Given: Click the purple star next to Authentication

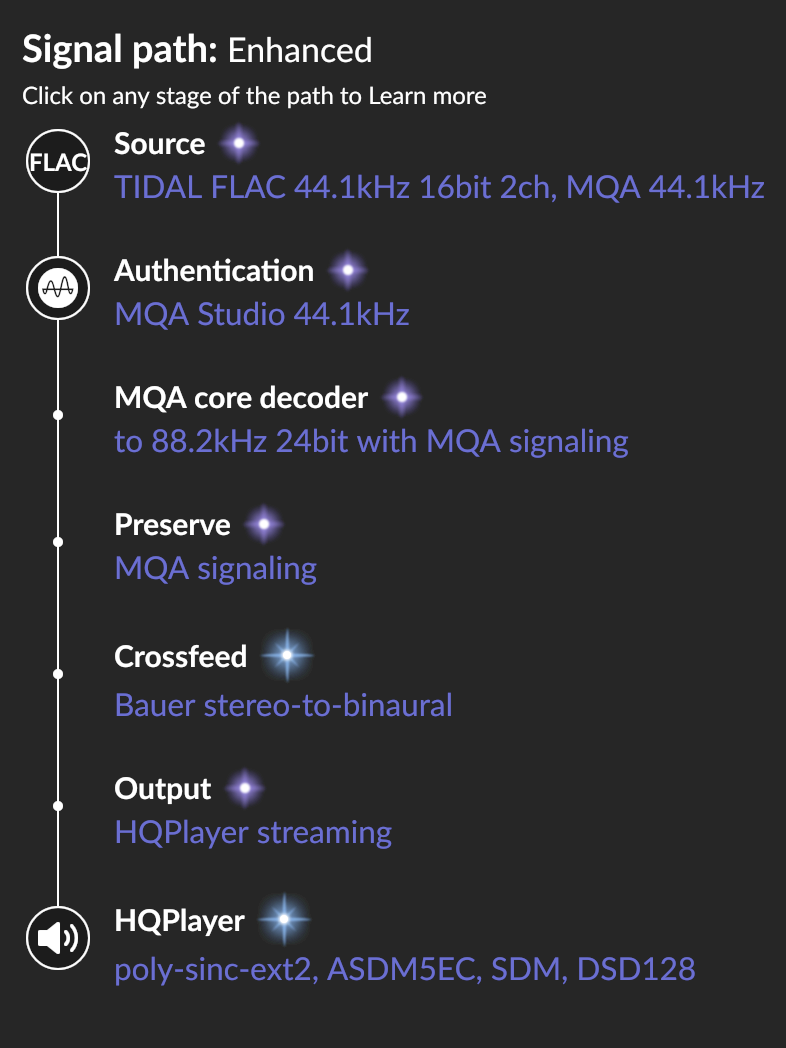Looking at the screenshot, I should point(348,271).
